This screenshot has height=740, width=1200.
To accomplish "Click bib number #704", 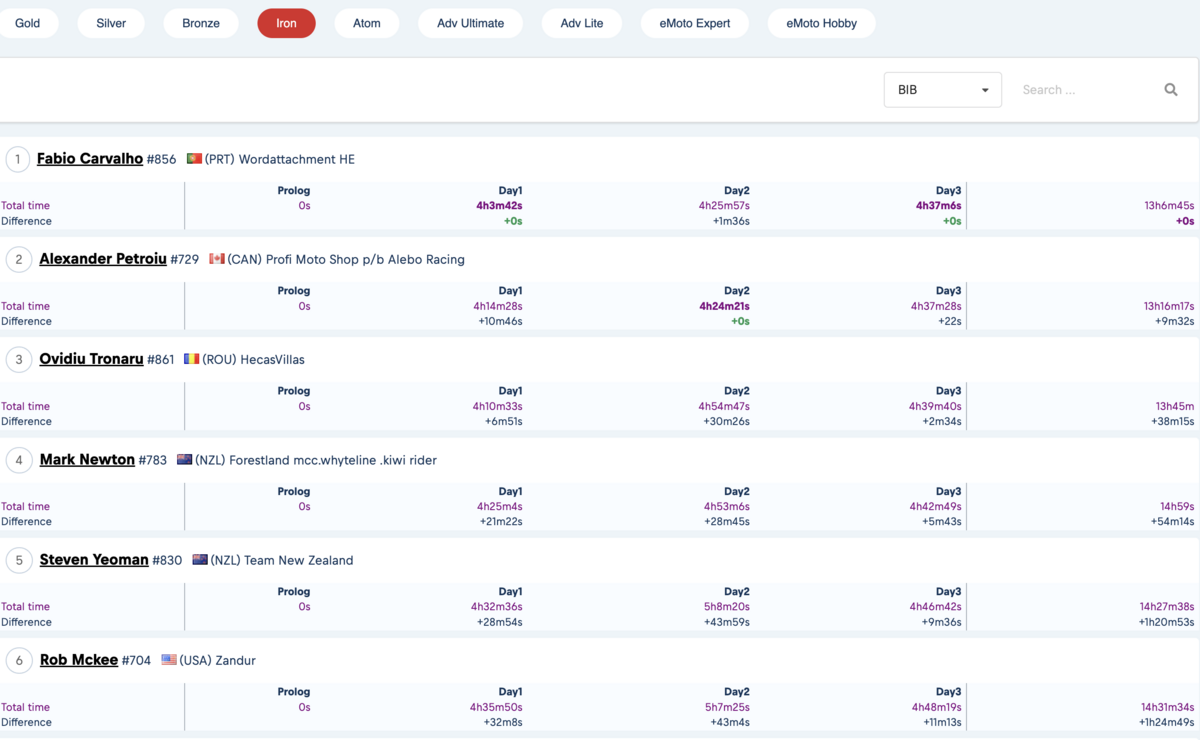I will pos(137,661).
